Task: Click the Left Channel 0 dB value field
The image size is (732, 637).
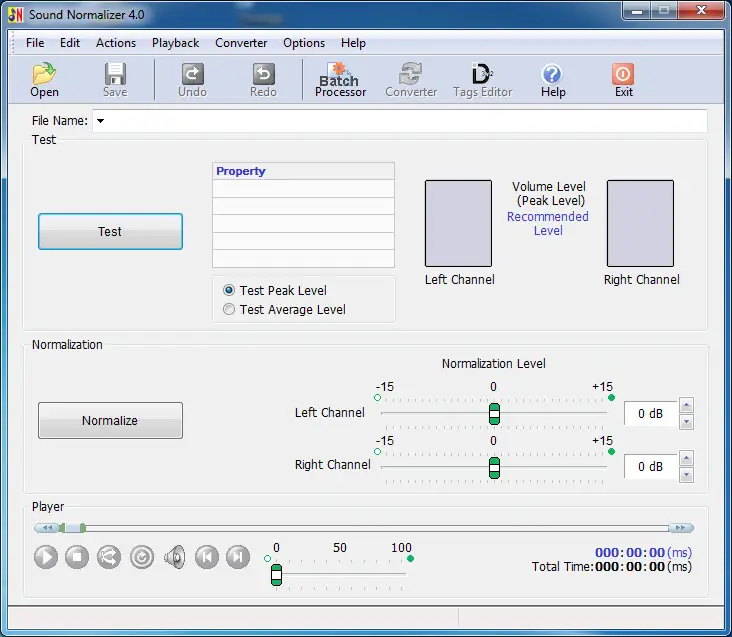Action: 651,413
